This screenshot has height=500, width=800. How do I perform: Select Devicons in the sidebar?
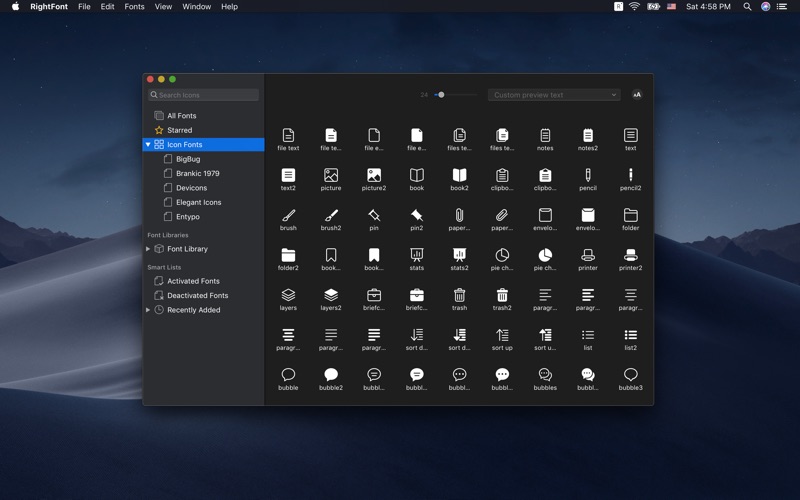(191, 188)
